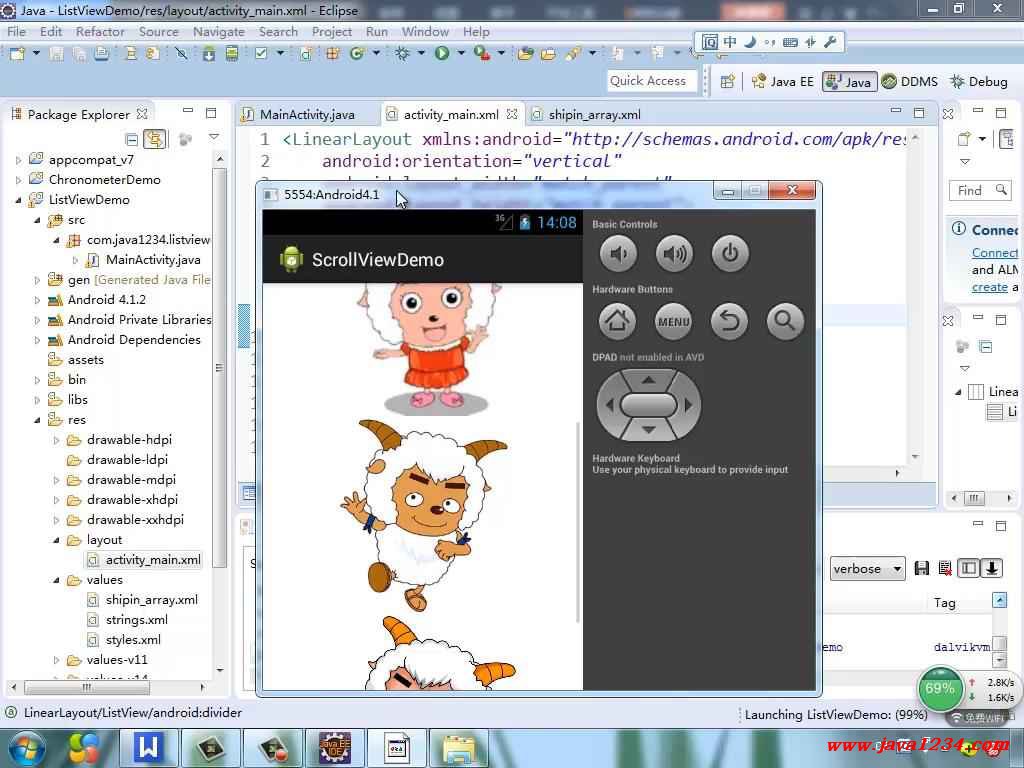The height and width of the screenshot is (768, 1024).
Task: Tap the emulator MENU hardware button
Action: pyautogui.click(x=673, y=321)
